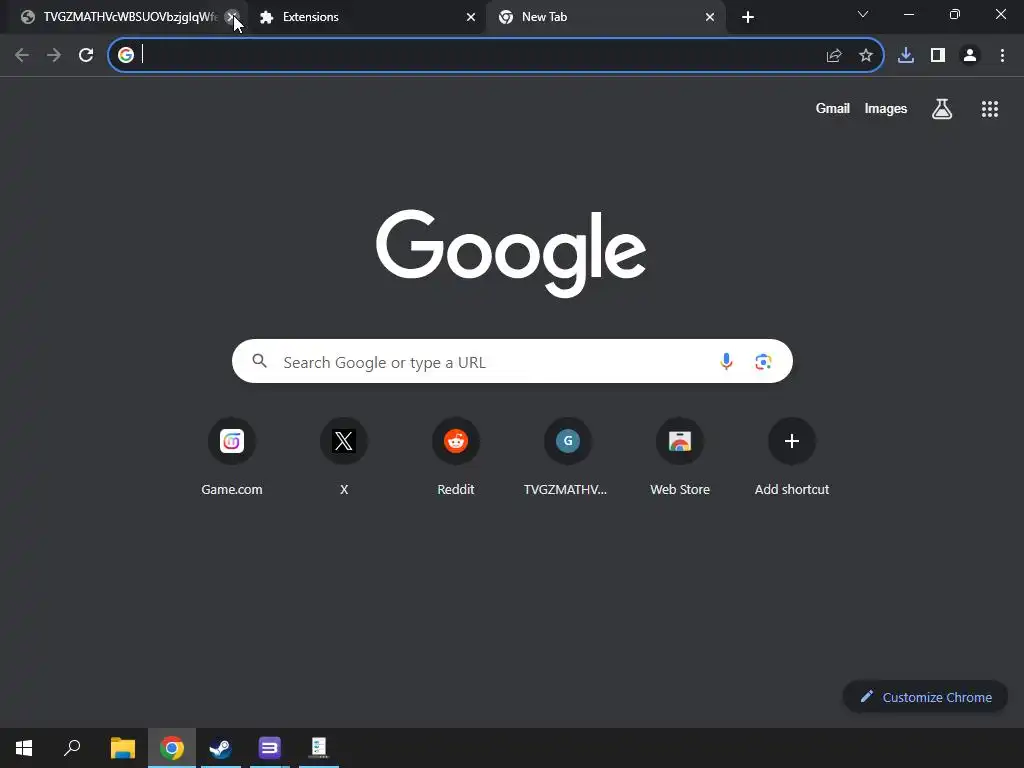Viewport: 1024px width, 768px height.
Task: Share this page from address bar
Action: 834,56
